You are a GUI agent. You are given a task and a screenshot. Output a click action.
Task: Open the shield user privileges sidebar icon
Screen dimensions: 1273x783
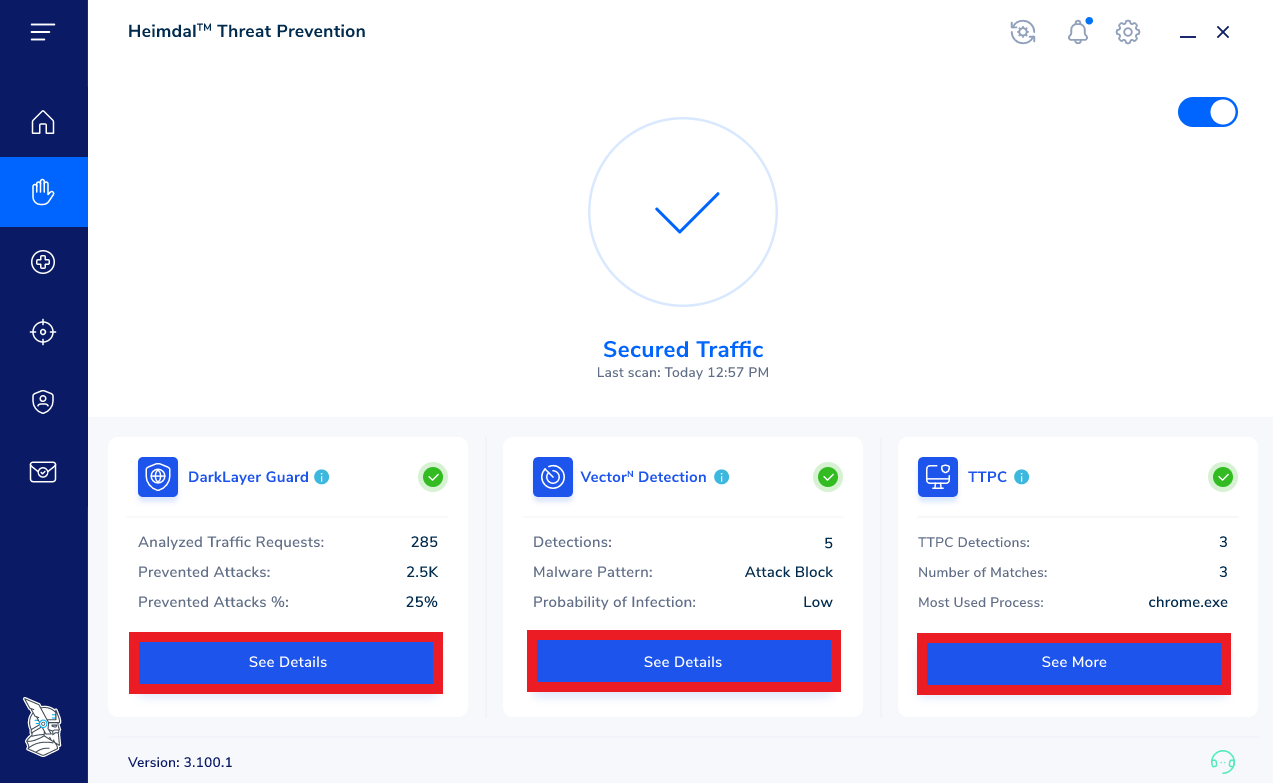(x=43, y=402)
